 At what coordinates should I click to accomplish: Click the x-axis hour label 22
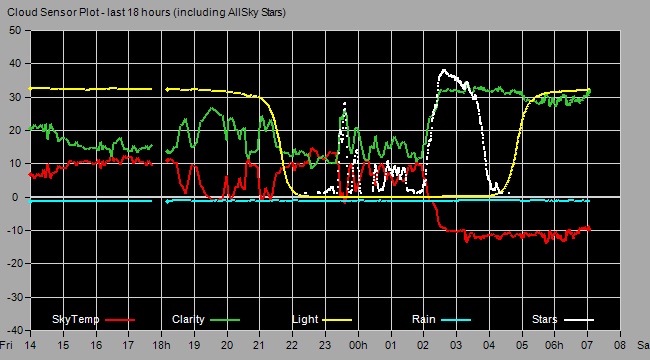(292, 345)
